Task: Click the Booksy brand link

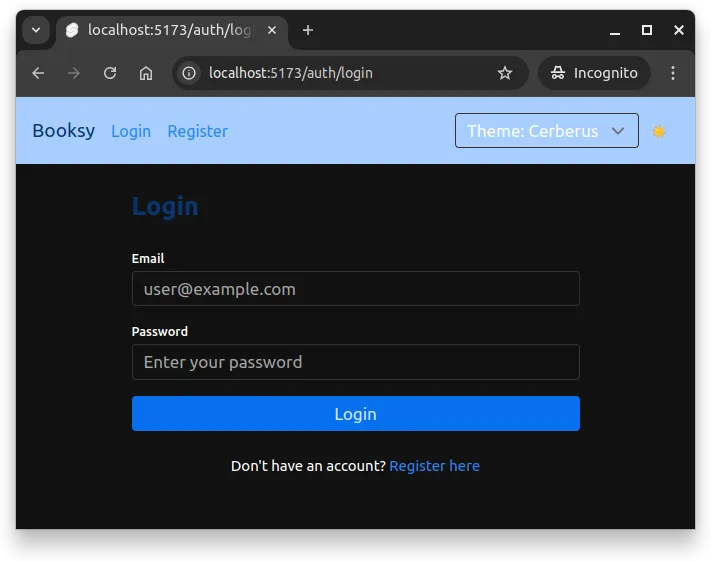Action: coord(64,131)
